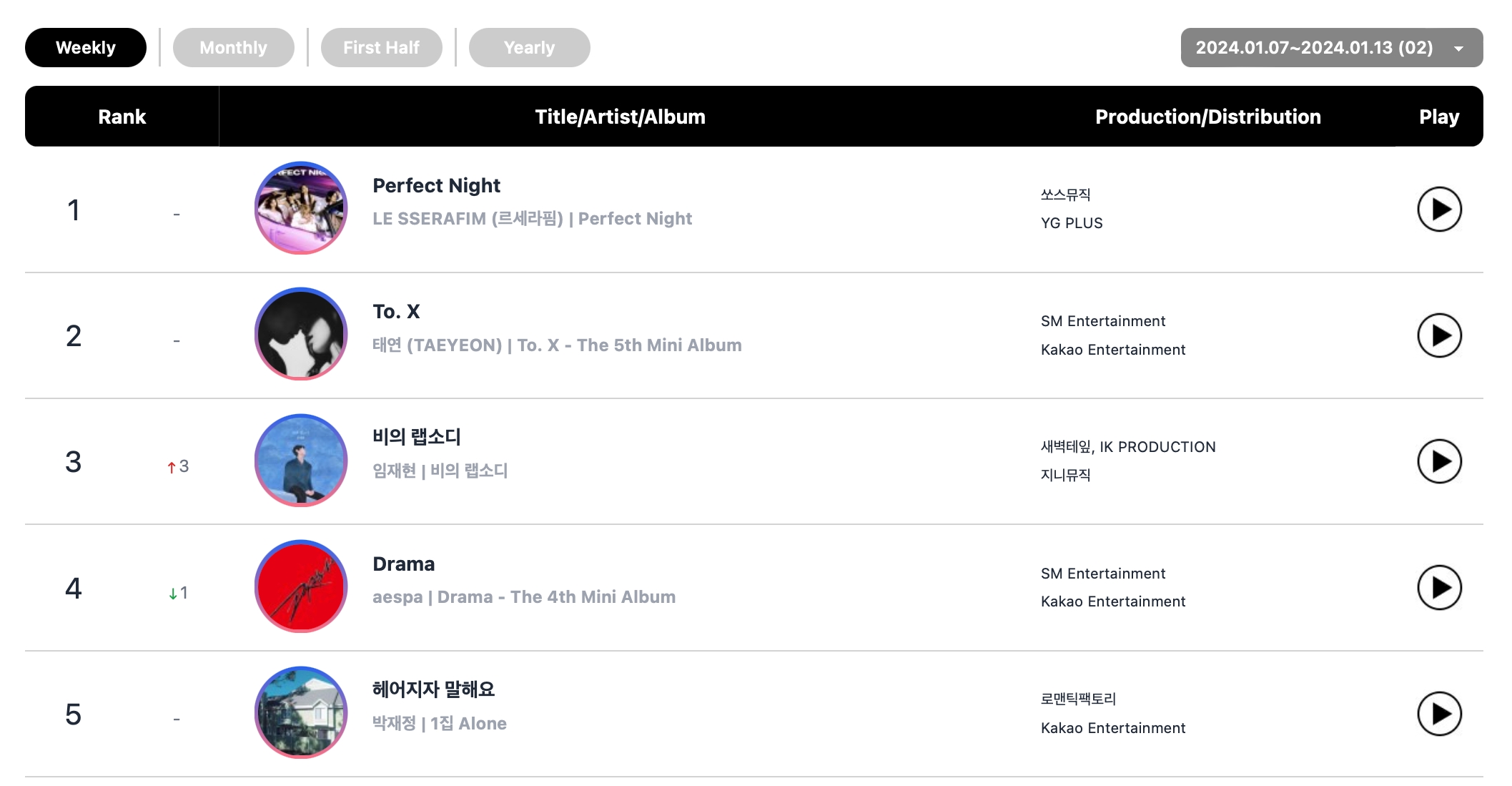
Task: Play the rank 5 song 헤어지자 말해요
Action: (x=1439, y=714)
